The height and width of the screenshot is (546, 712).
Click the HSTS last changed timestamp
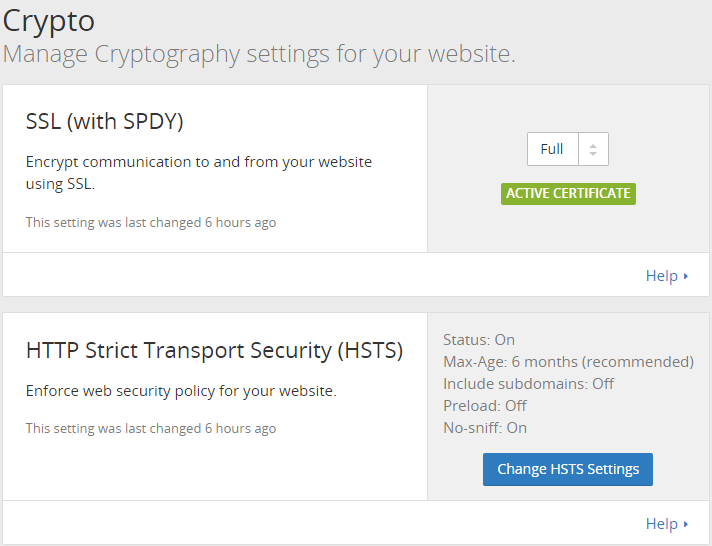pos(151,428)
